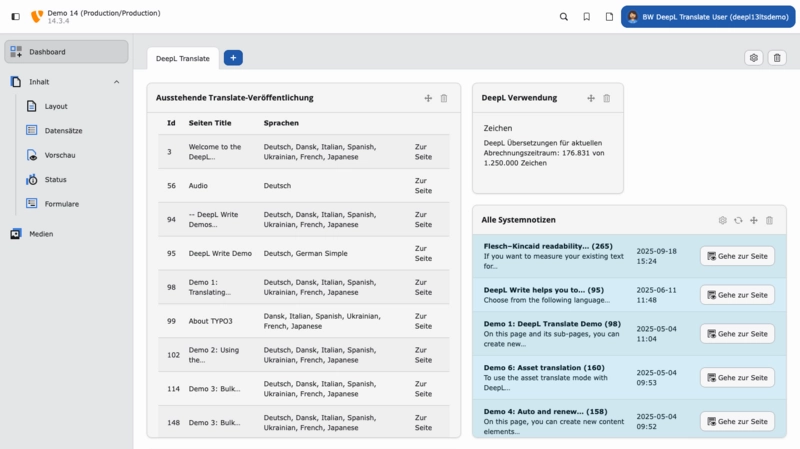Open the Dashboard module
Image resolution: width=800 pixels, height=449 pixels.
pyautogui.click(x=66, y=52)
